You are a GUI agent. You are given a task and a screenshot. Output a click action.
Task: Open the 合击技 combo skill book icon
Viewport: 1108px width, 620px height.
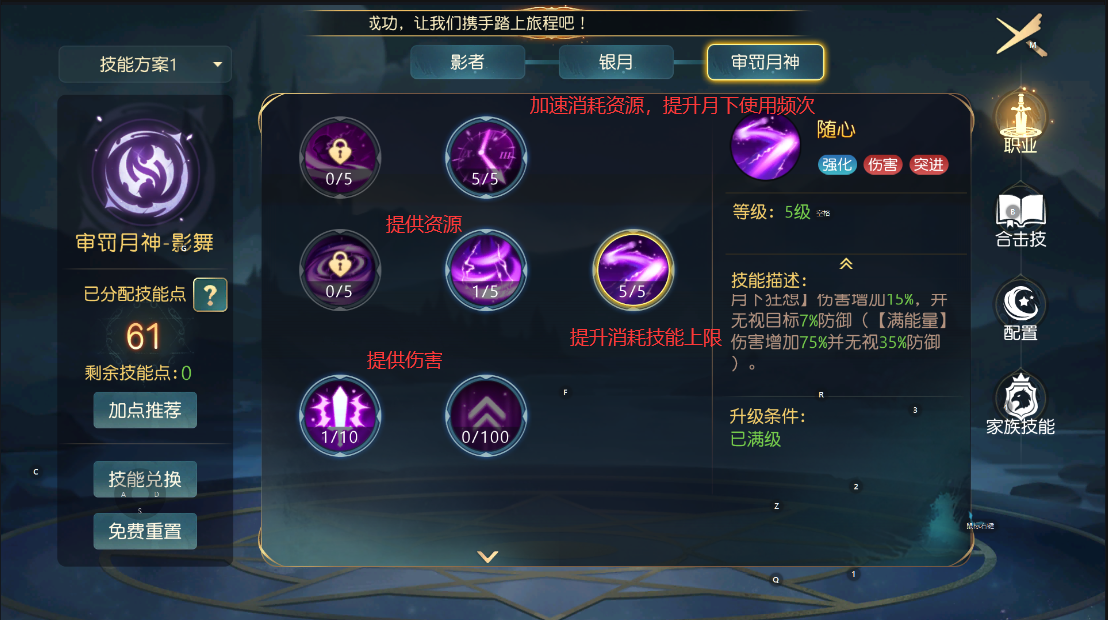1020,218
